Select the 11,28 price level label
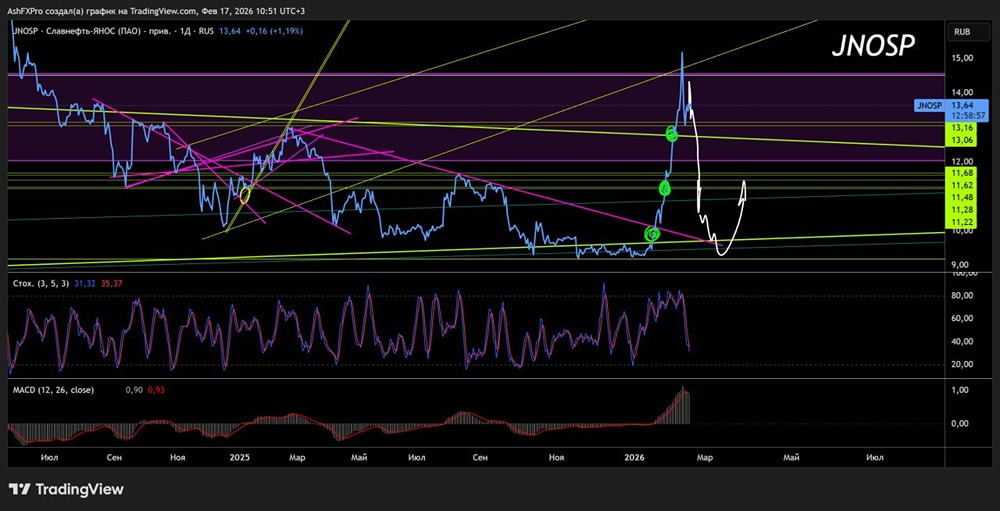Image resolution: width=1000 pixels, height=511 pixels. click(x=961, y=209)
